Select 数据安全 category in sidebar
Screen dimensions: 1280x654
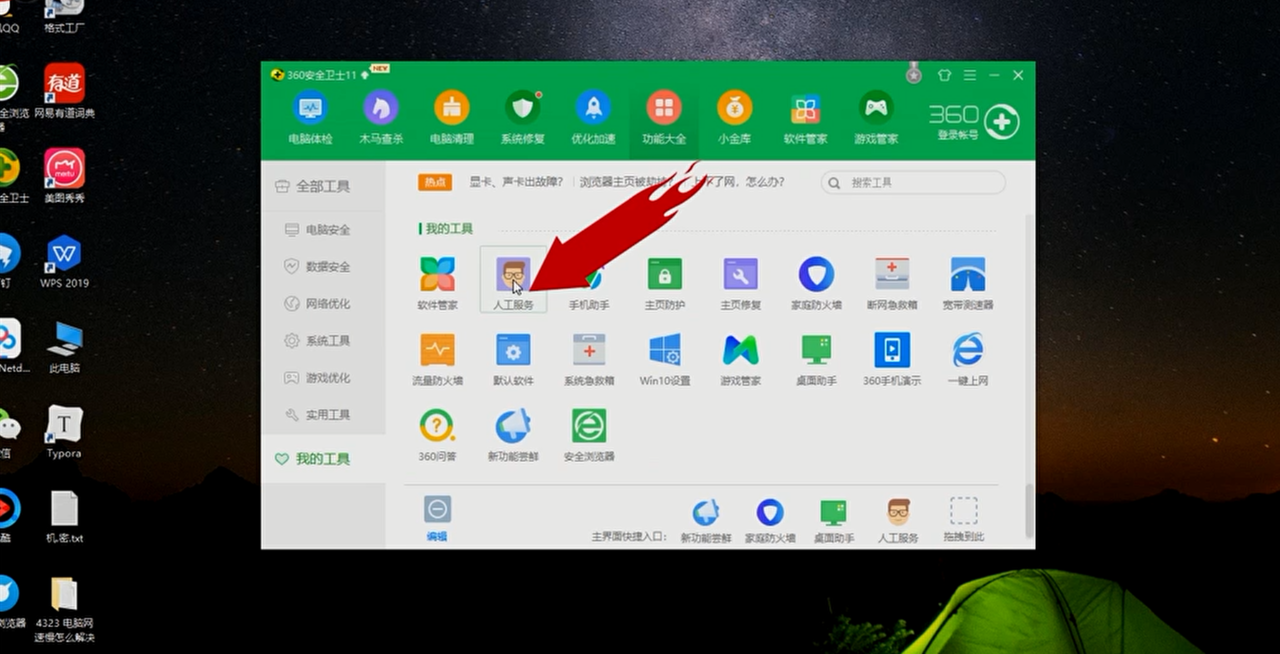coord(323,266)
